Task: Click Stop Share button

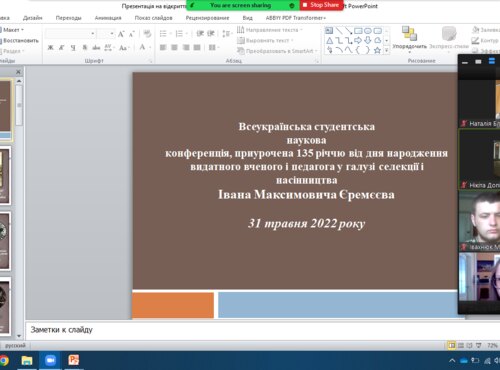Action: click(321, 5)
